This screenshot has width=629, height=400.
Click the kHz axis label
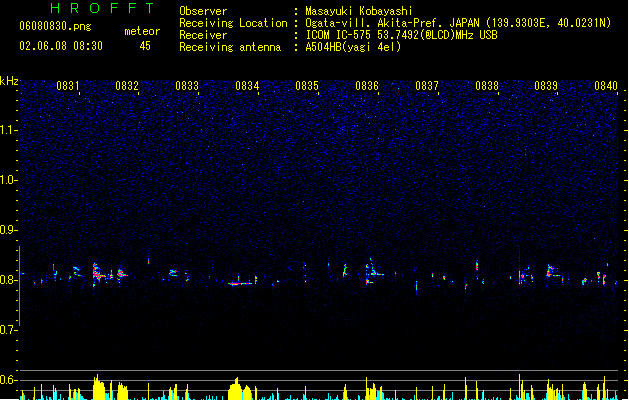[9, 81]
